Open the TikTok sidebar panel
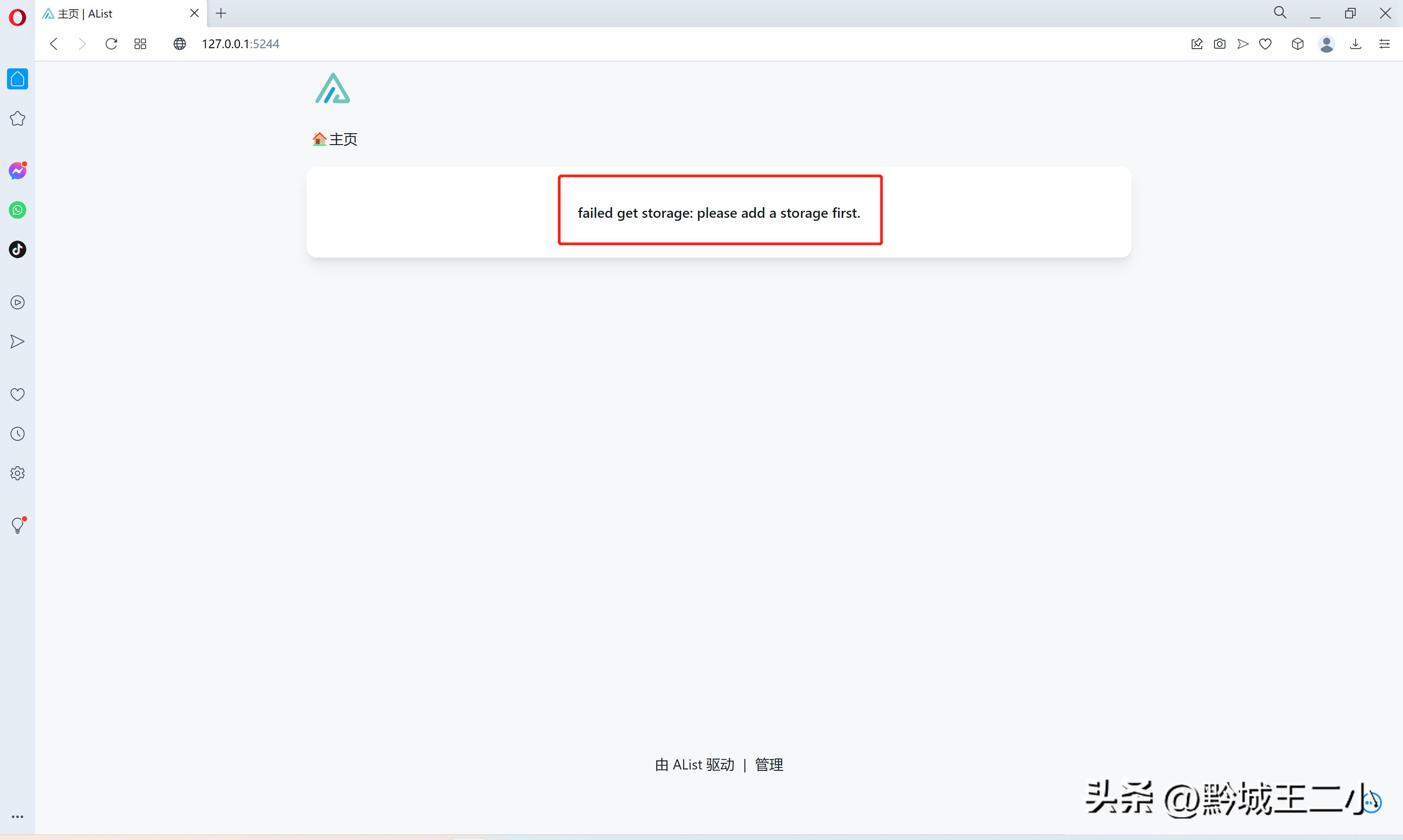This screenshot has height=840, width=1403. pyautogui.click(x=17, y=249)
